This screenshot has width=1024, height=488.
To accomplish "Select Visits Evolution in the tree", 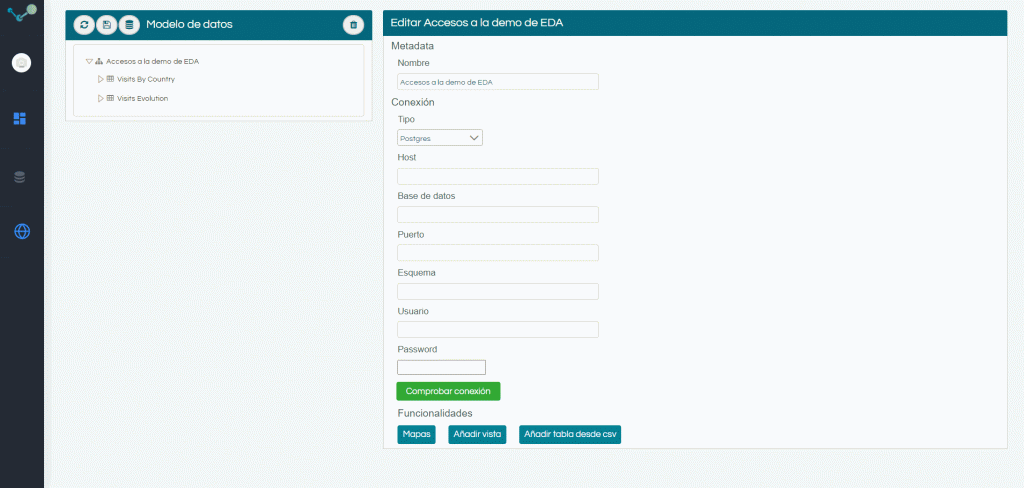I will pos(142,98).
